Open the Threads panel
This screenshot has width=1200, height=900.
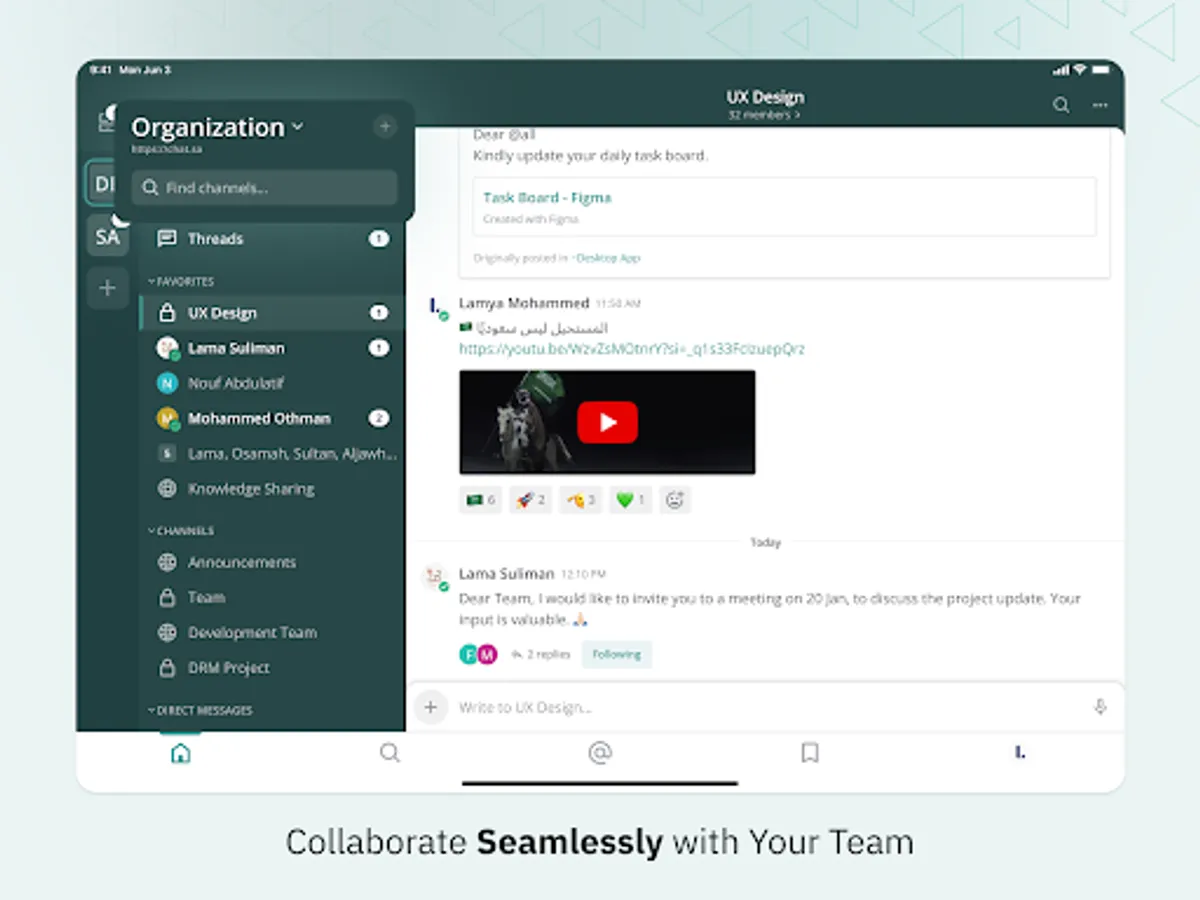(215, 238)
